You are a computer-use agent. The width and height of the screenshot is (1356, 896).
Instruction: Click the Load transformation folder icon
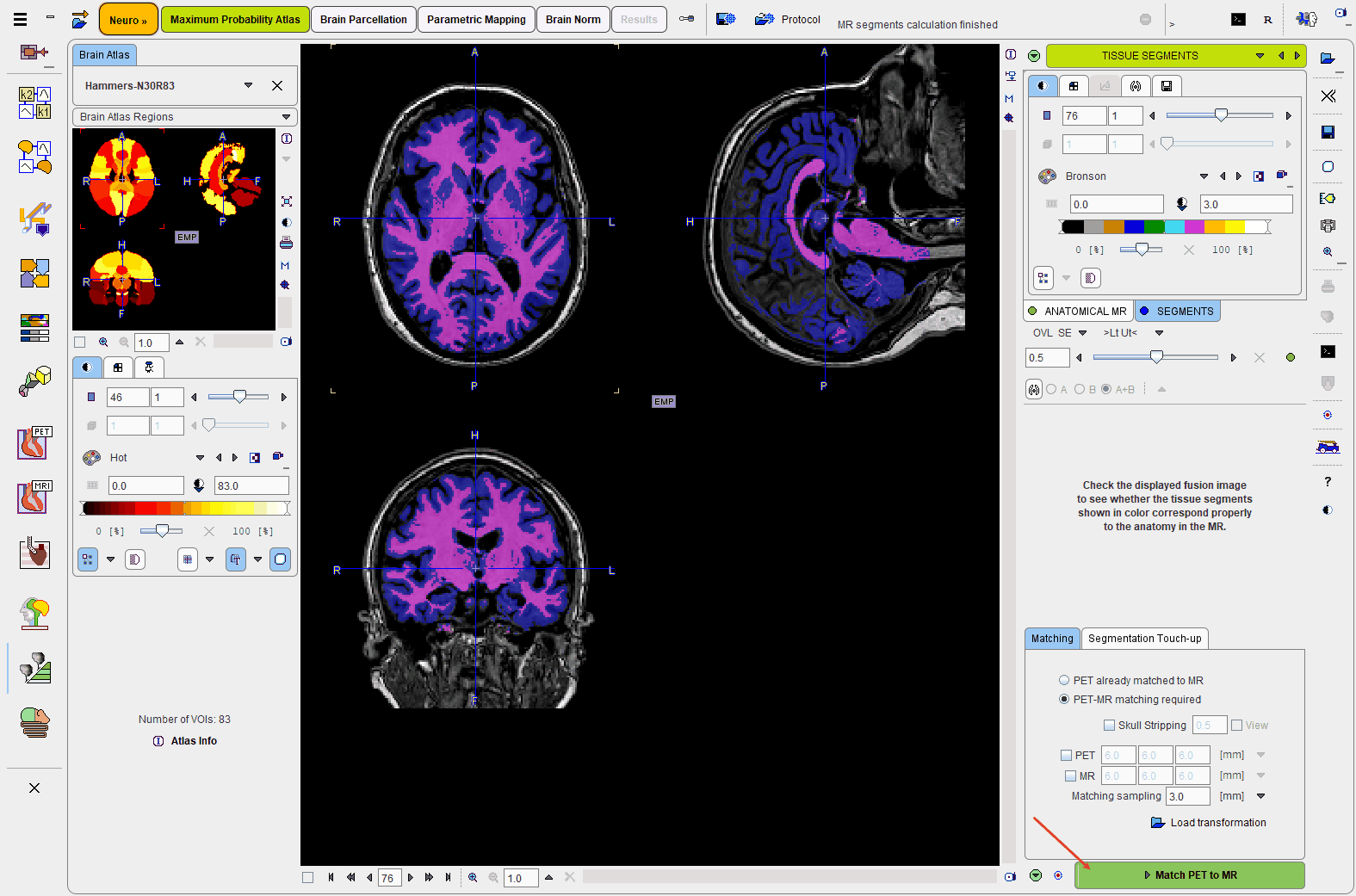(x=1158, y=823)
